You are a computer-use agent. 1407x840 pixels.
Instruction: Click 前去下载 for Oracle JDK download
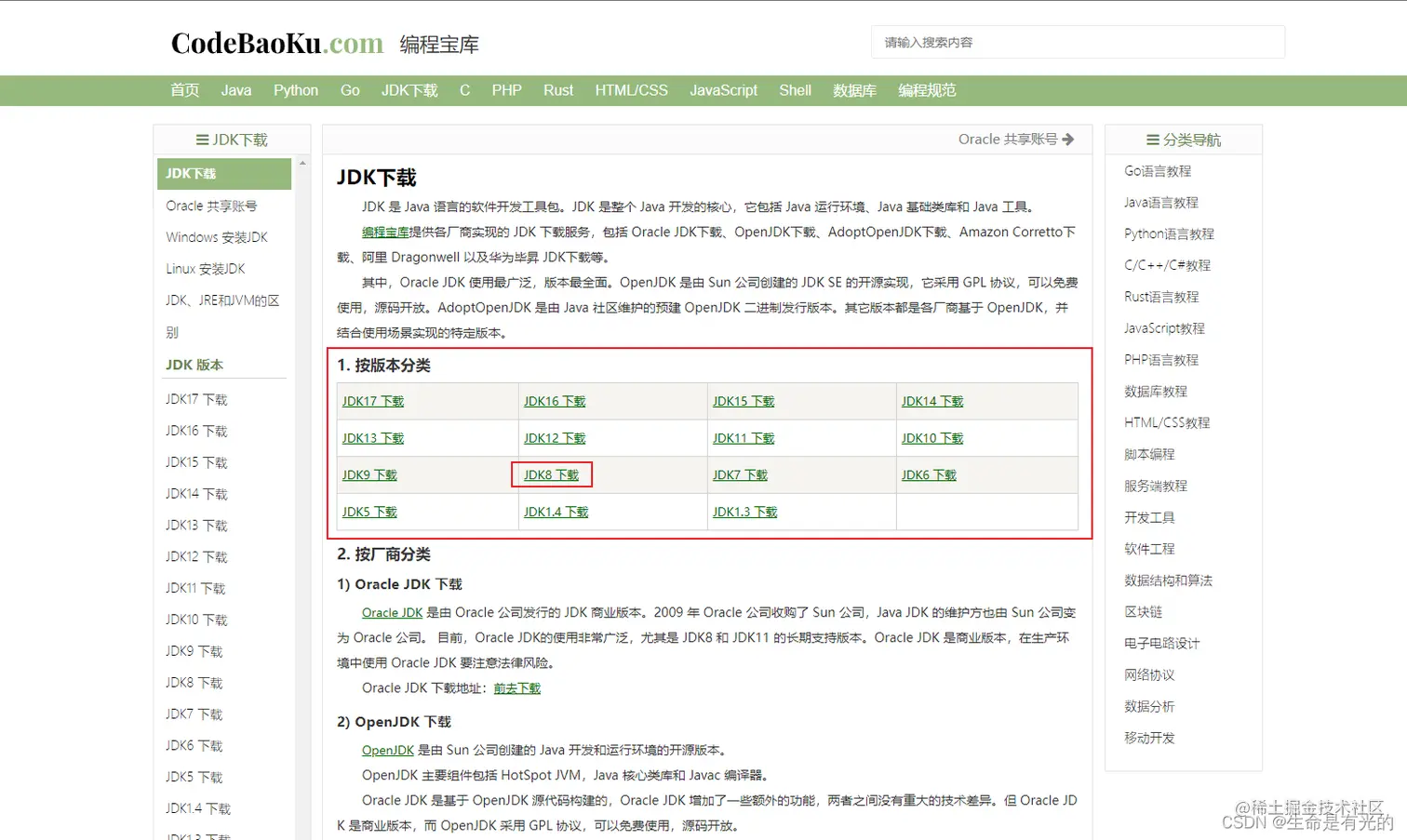coord(516,688)
